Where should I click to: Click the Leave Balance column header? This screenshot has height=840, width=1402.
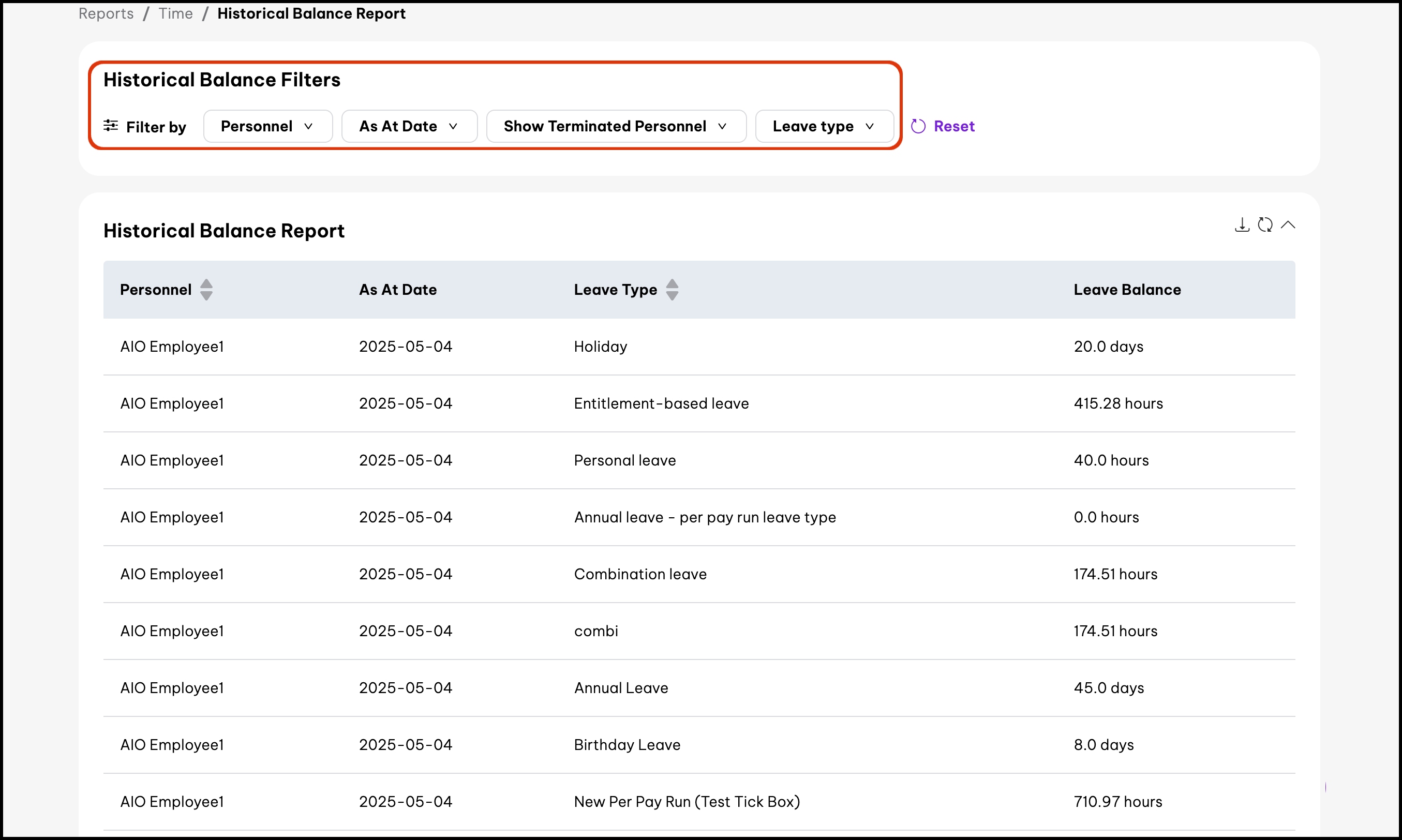point(1127,290)
